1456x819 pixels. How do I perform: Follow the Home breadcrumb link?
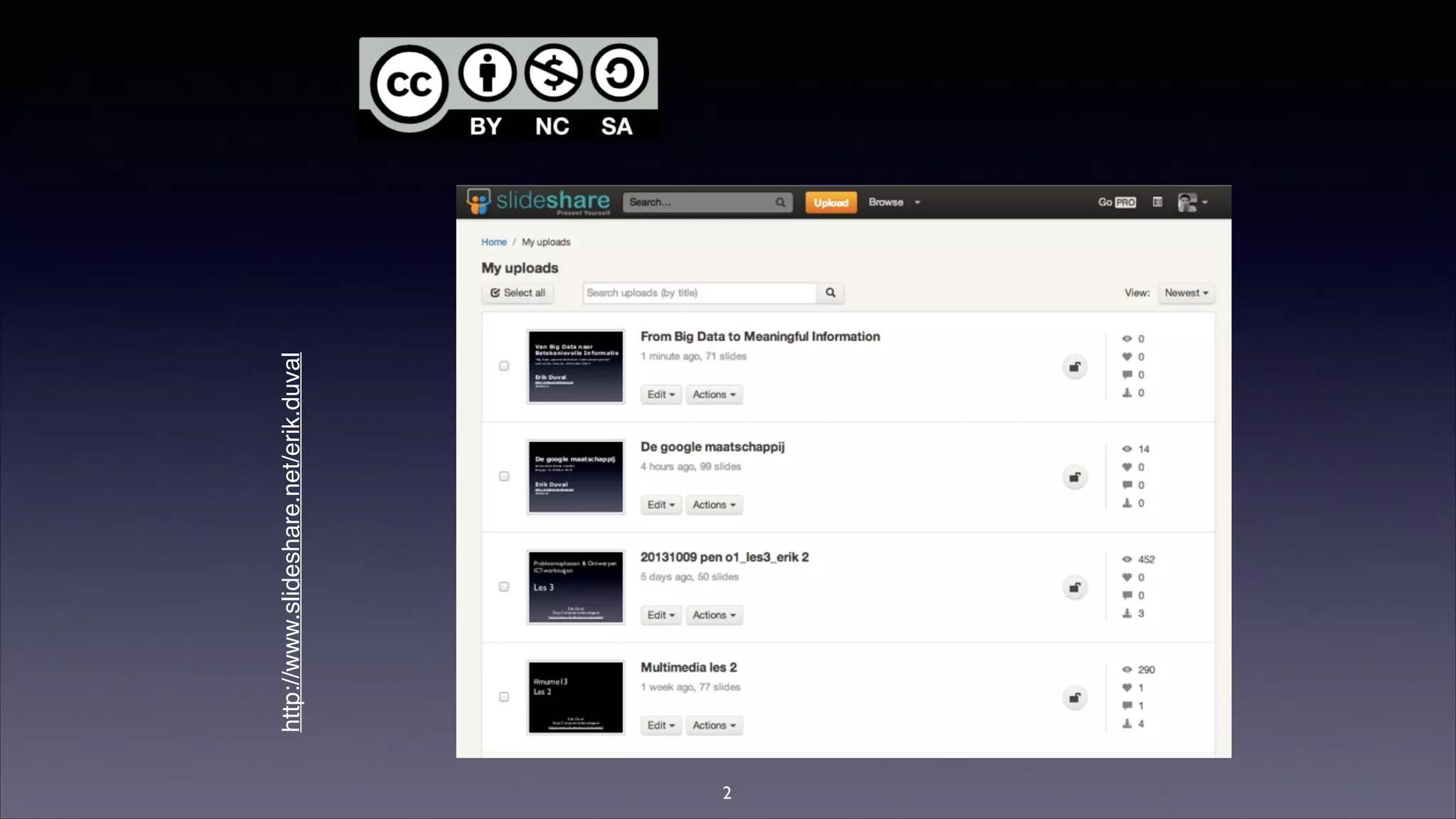[493, 242]
